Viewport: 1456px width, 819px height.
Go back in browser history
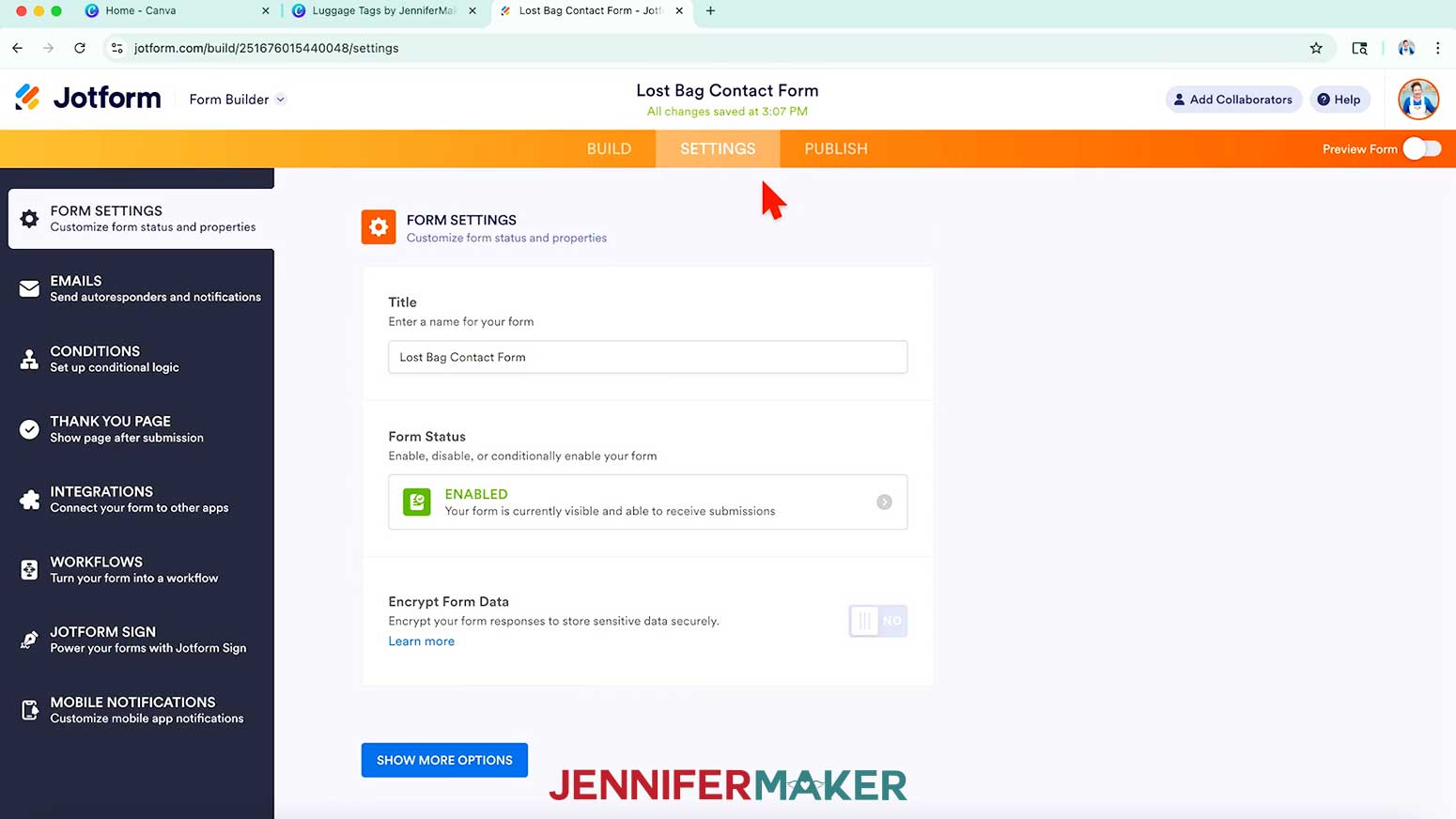18,48
